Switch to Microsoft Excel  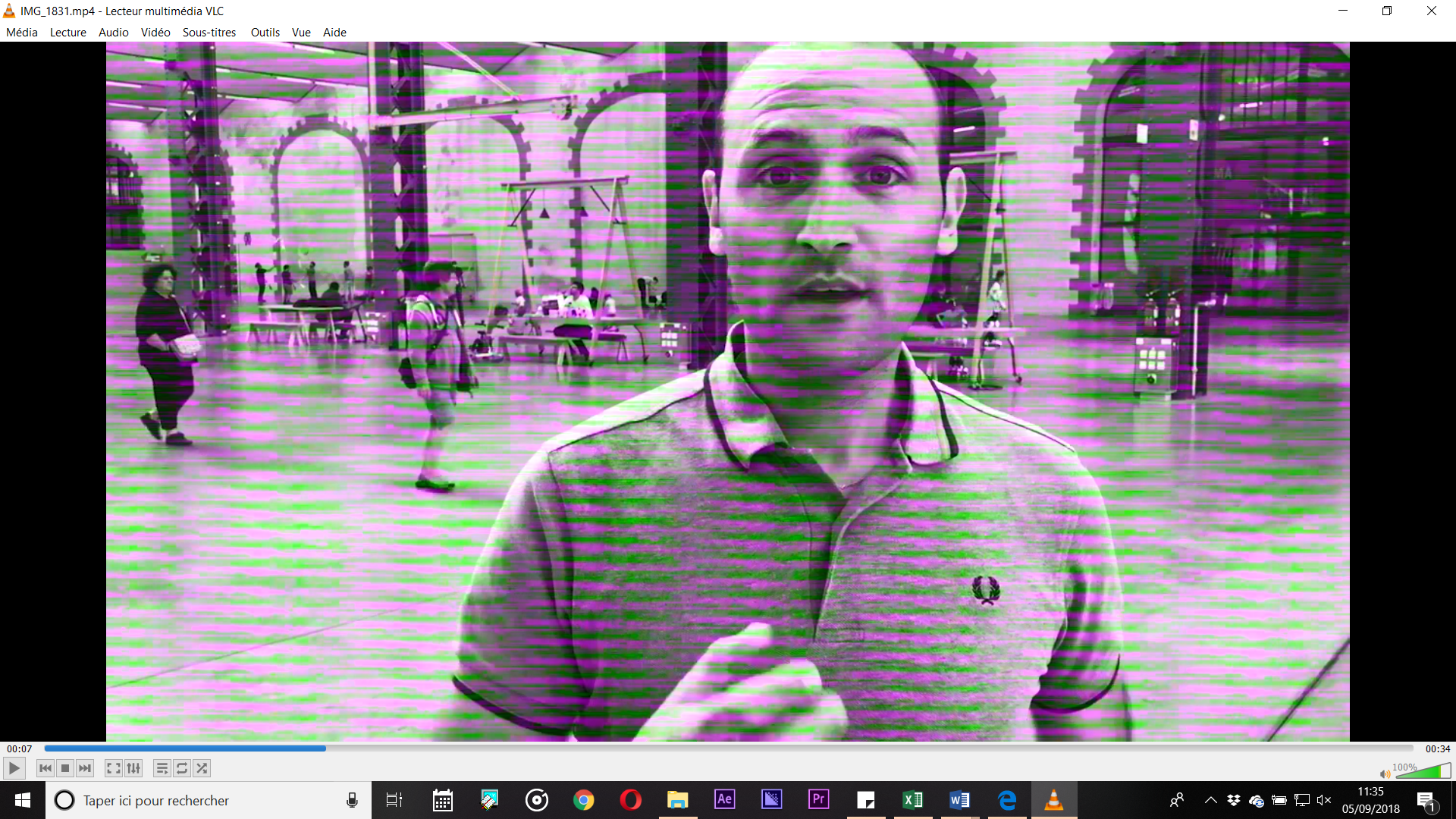tap(913, 800)
